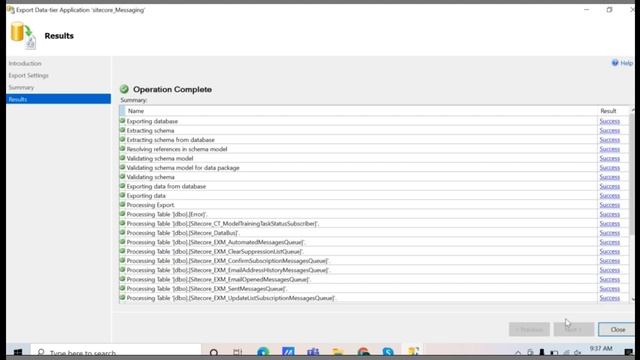
Task: Open Success link for Sitecore_EXM_ClearSuppressionListQueue table
Action: point(610,251)
